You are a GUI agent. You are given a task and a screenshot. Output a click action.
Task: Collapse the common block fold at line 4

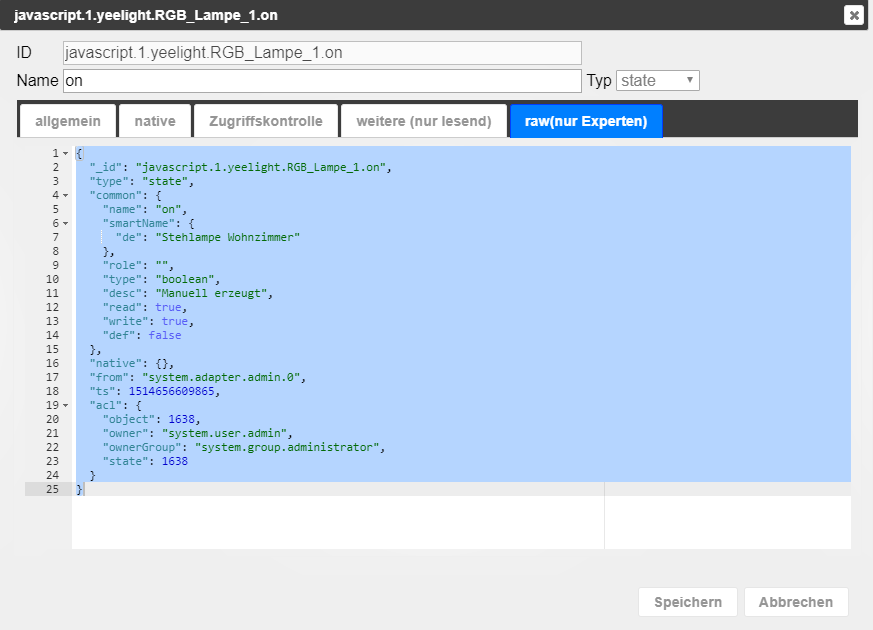[x=66, y=195]
